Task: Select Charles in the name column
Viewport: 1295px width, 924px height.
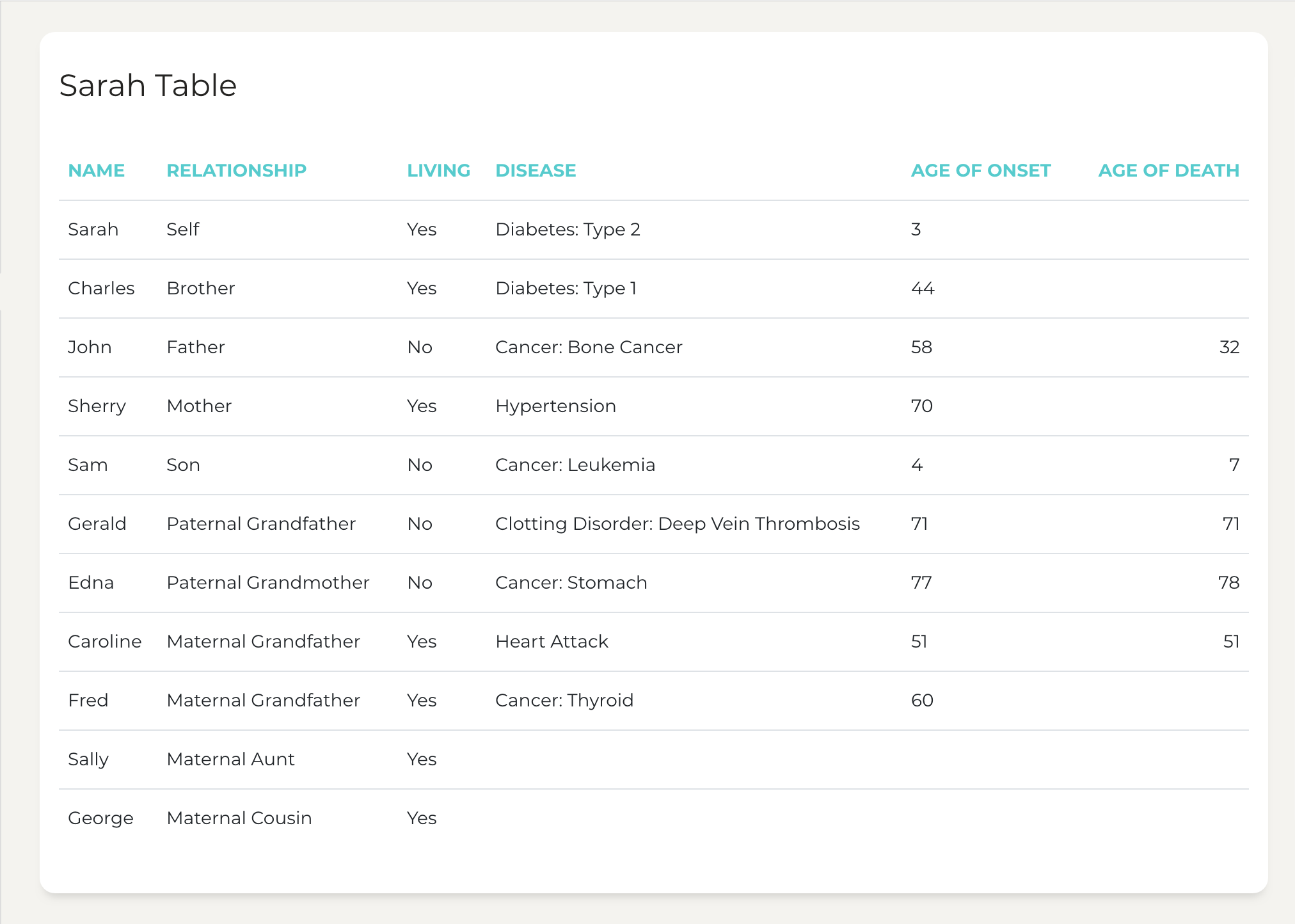Action: click(x=101, y=288)
